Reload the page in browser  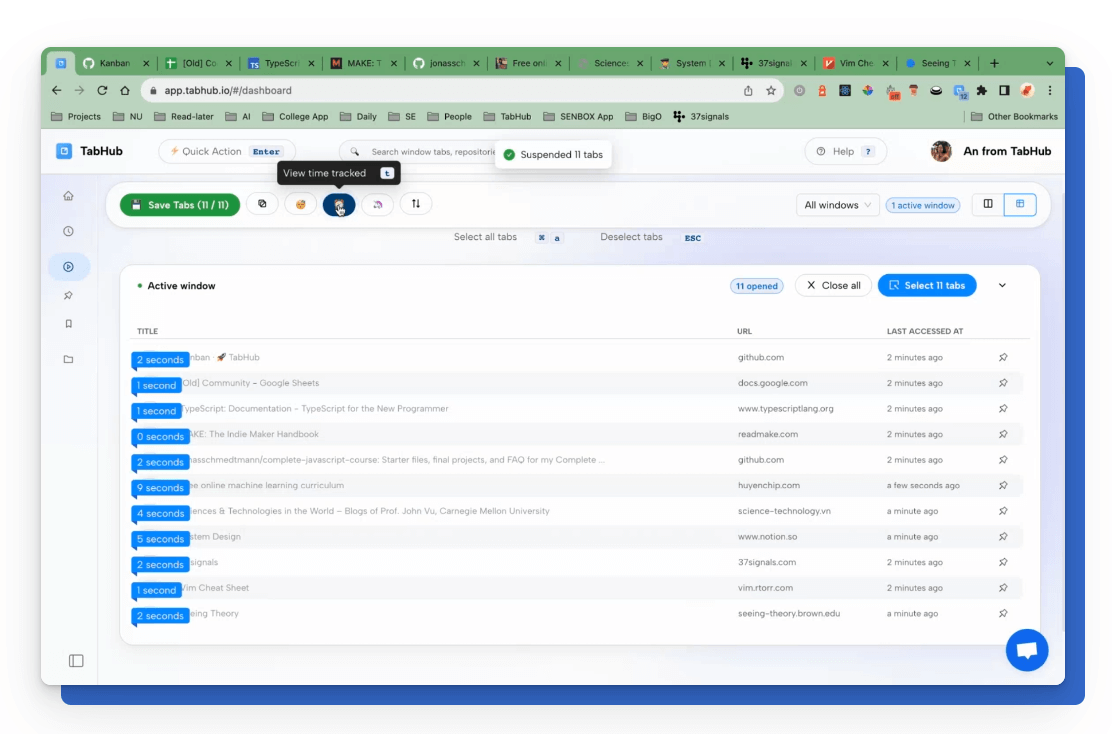pos(102,90)
